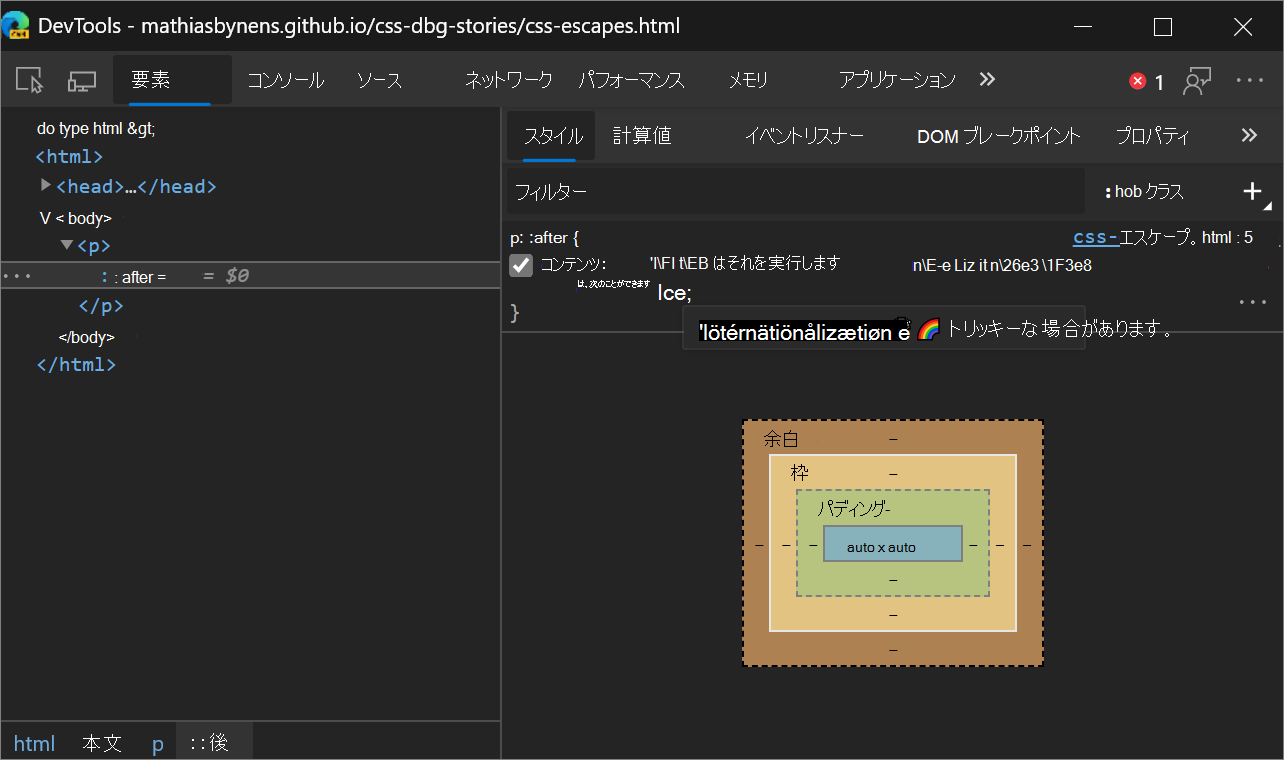The image size is (1284, 760).
Task: Collapse the body element node
Action: pyautogui.click(x=45, y=217)
